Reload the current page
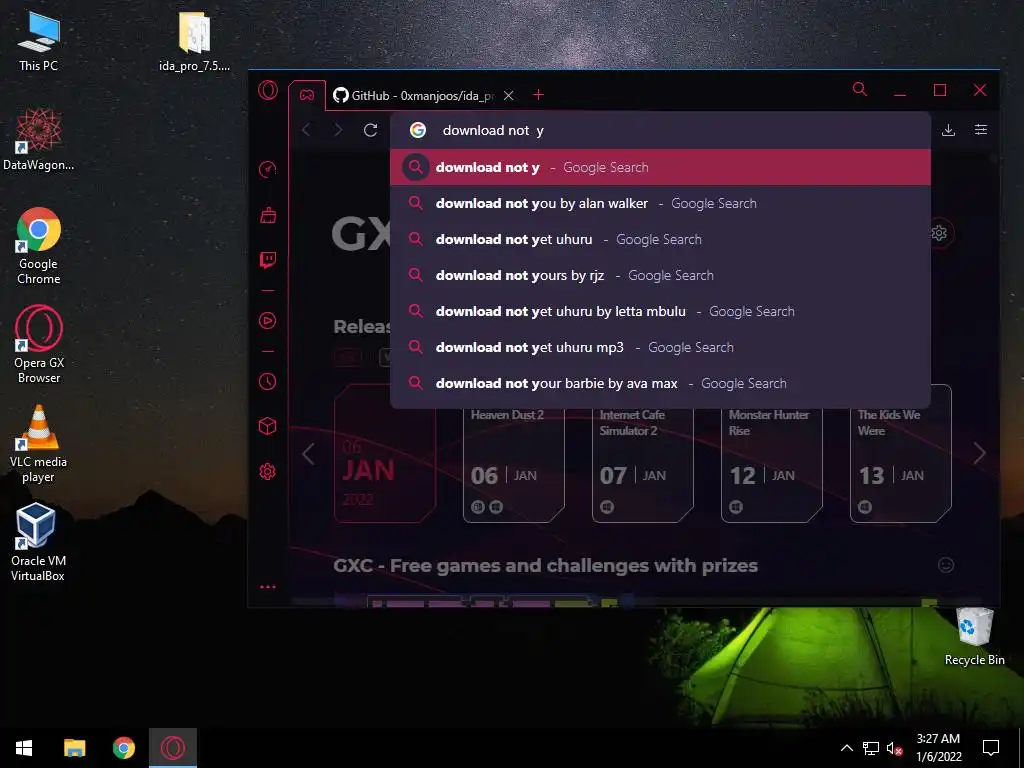Image resolution: width=1024 pixels, height=768 pixels. [371, 130]
